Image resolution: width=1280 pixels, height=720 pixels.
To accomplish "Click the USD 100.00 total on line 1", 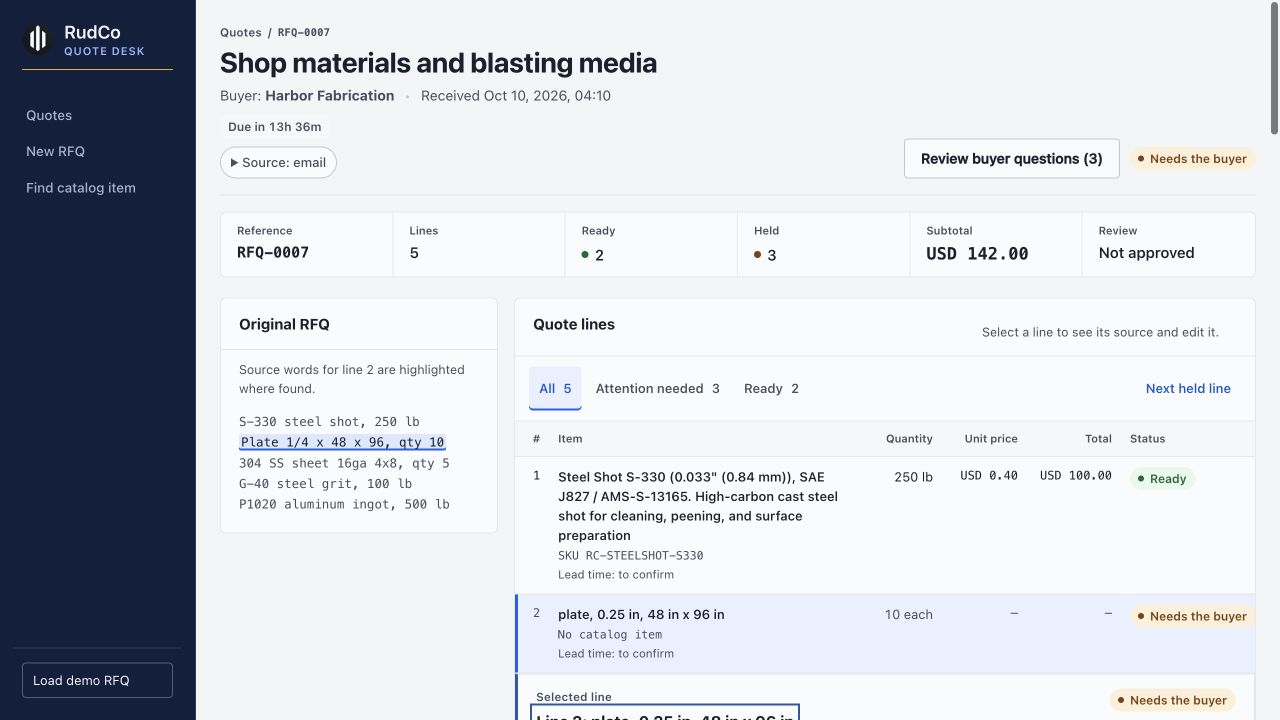I will (1076, 476).
